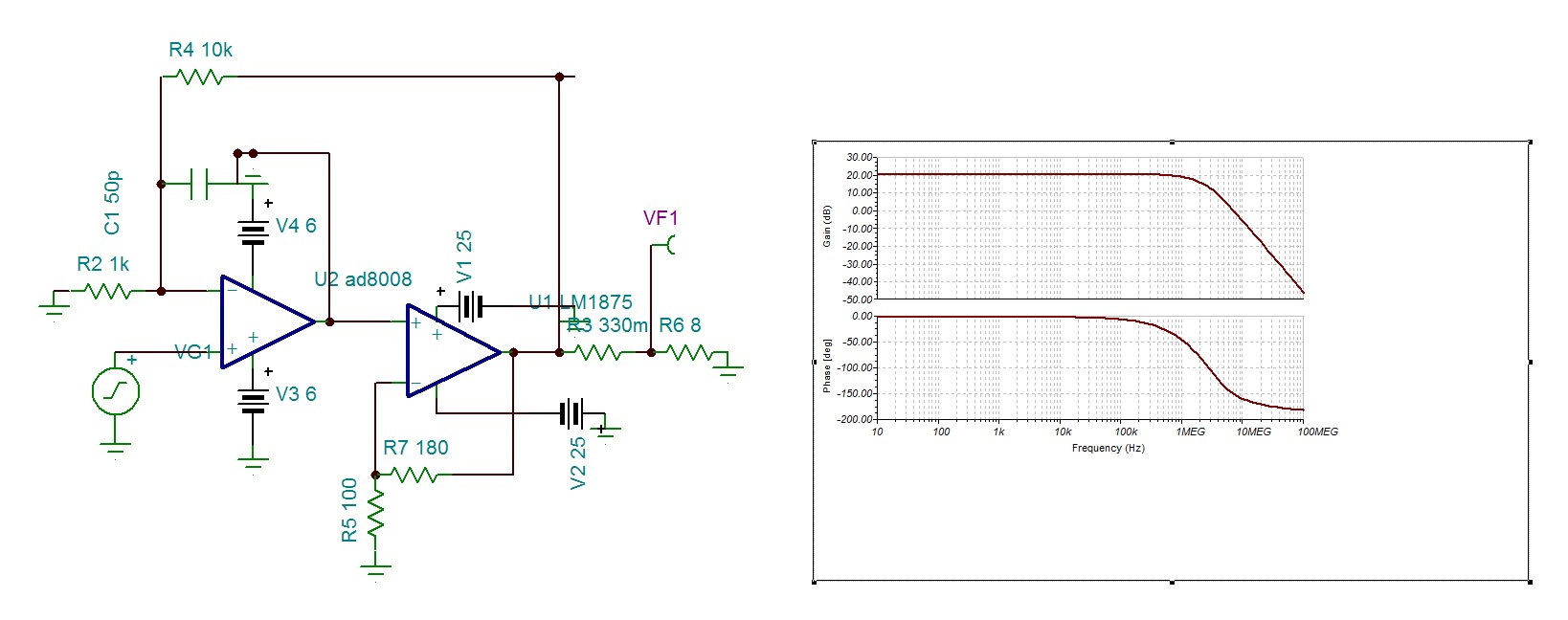Viewport: 1568px width, 620px height.
Task: Click the ground symbol below R5
Action: click(x=375, y=571)
